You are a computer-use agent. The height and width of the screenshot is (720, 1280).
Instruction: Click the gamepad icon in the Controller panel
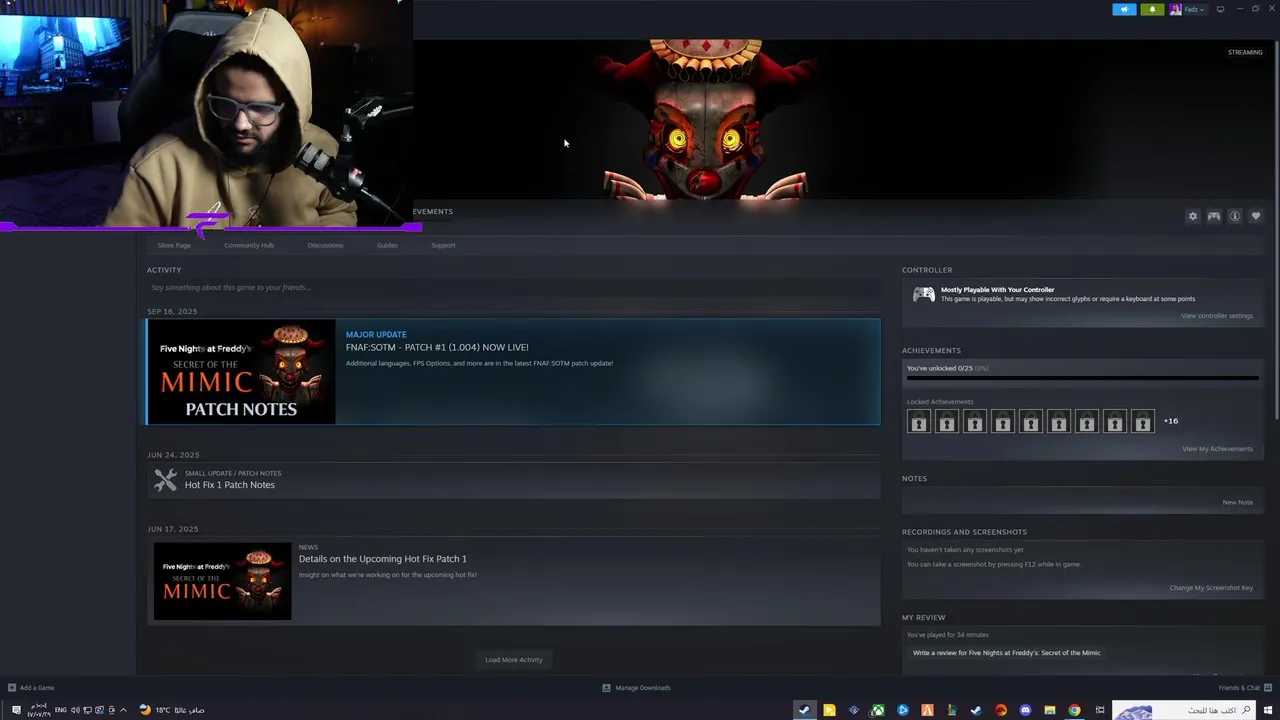tap(924, 294)
